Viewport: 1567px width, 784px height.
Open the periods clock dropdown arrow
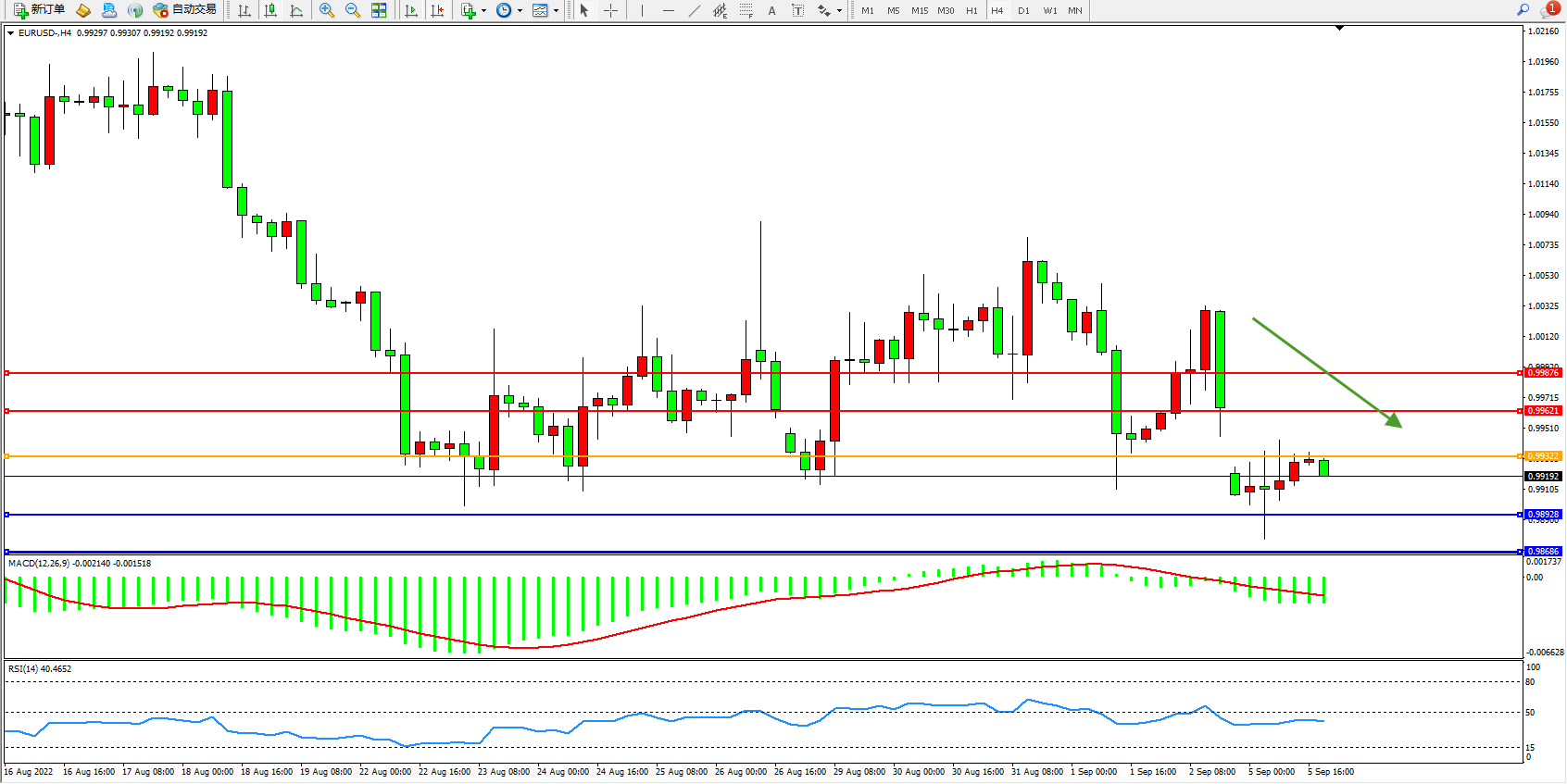520,11
